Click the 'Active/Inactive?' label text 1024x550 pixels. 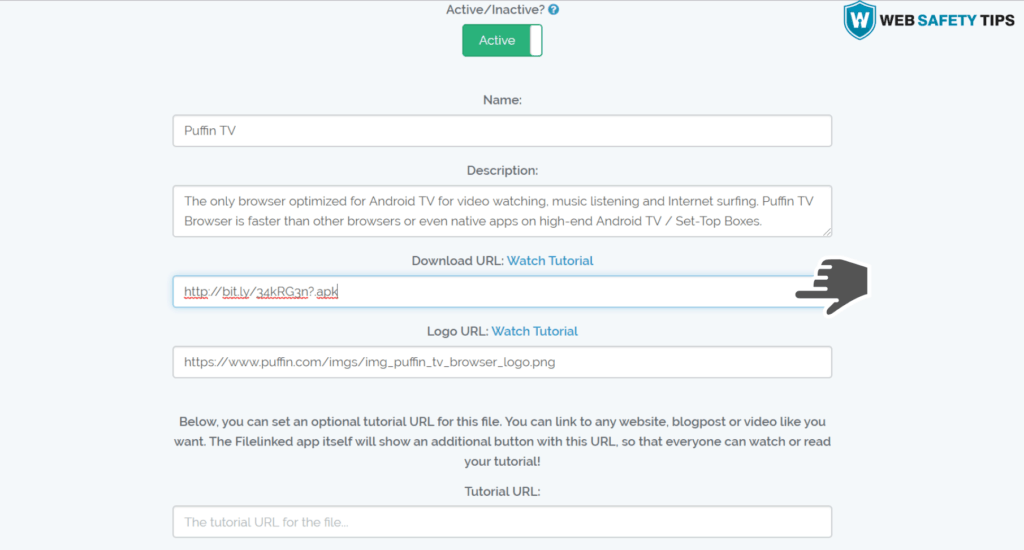click(x=495, y=10)
